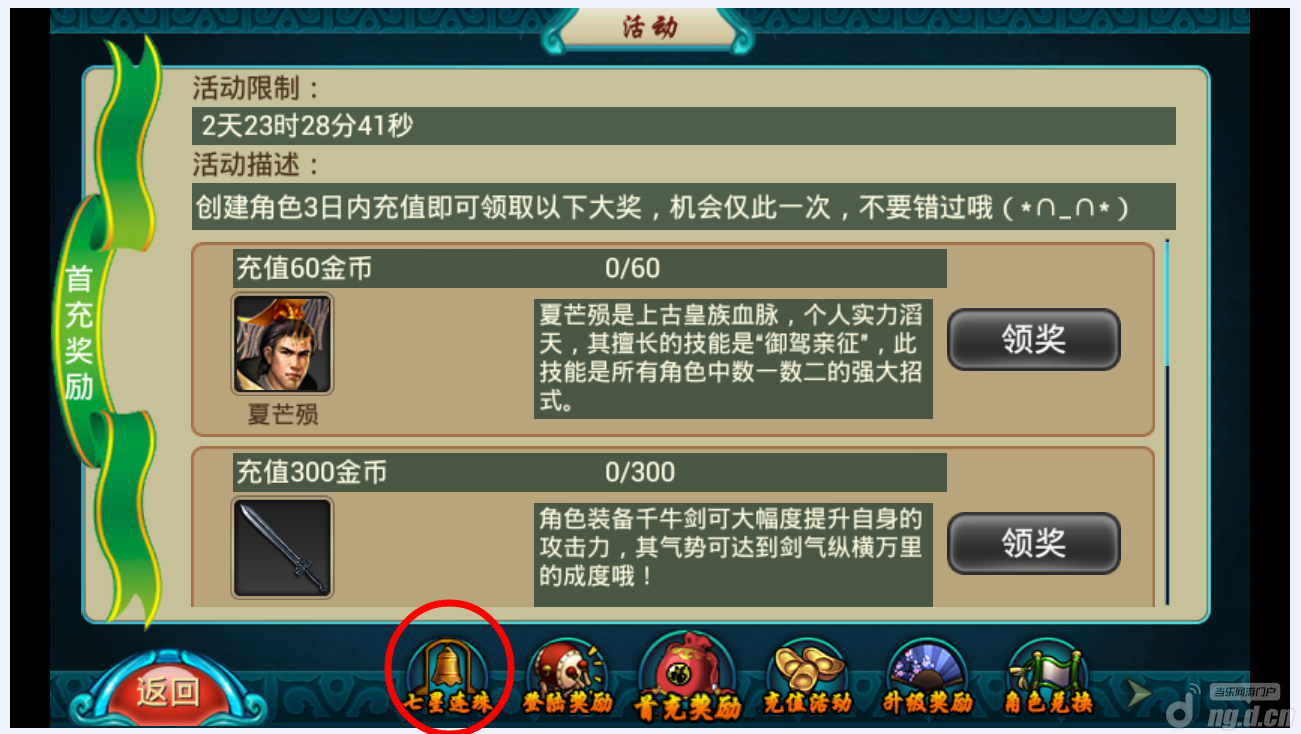Select the 首充奖励 red pouch icon

[x=688, y=678]
